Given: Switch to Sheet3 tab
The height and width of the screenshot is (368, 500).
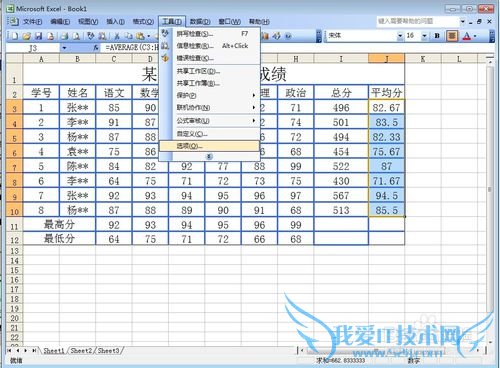Looking at the screenshot, I should pos(108,350).
